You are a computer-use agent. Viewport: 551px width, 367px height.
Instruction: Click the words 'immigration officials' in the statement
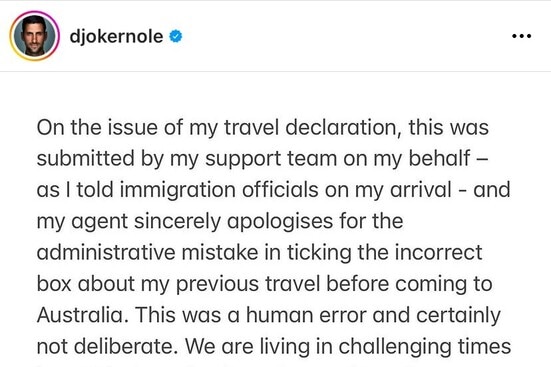click(x=219, y=190)
